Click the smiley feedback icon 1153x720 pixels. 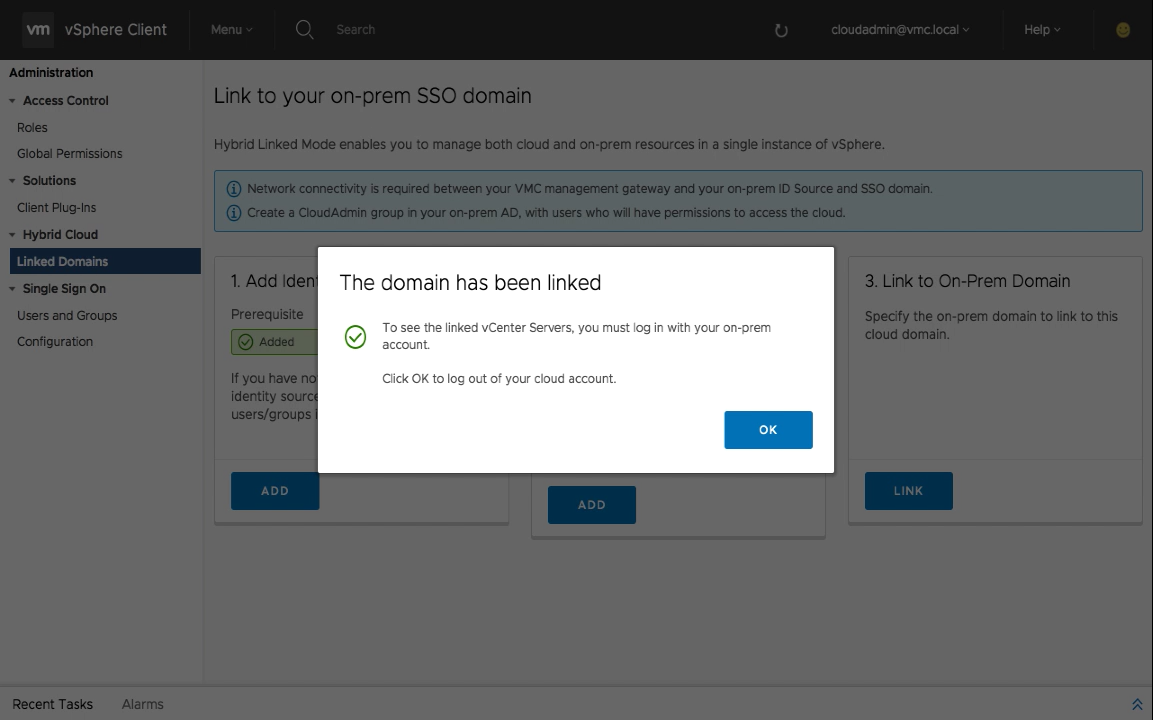point(1123,30)
